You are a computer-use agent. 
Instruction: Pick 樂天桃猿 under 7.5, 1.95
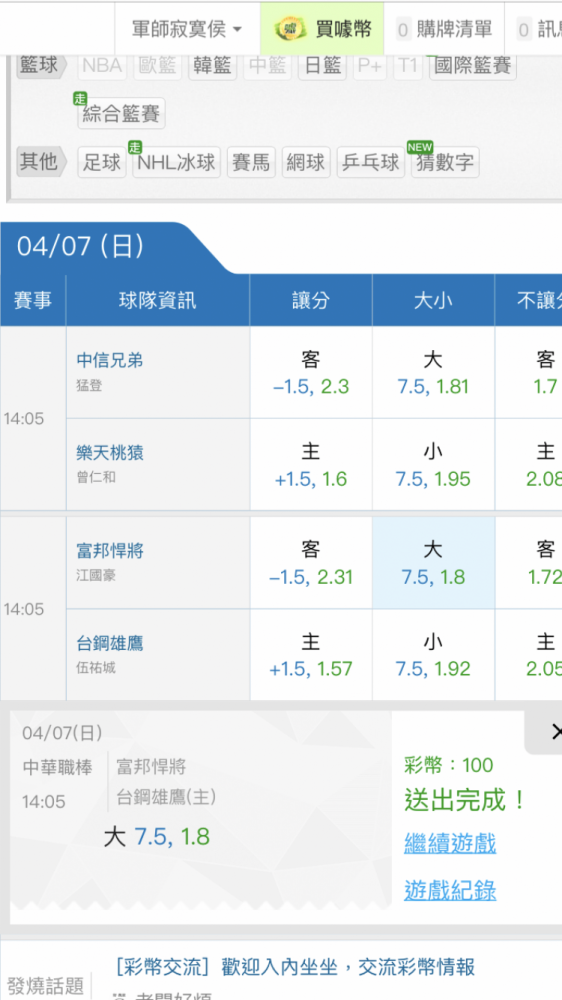433,464
